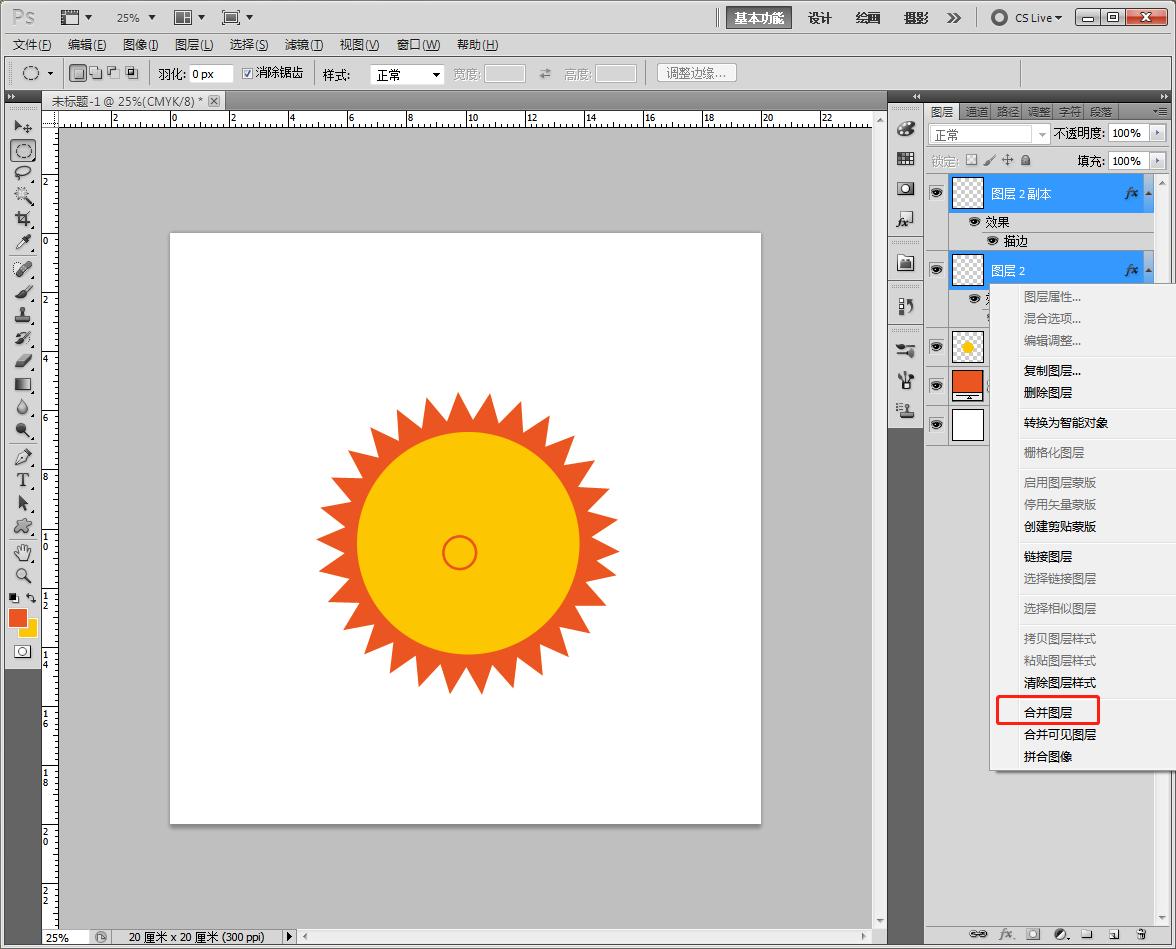The width and height of the screenshot is (1176, 949).
Task: Toggle visibility of the 描边 effect
Action: [992, 241]
